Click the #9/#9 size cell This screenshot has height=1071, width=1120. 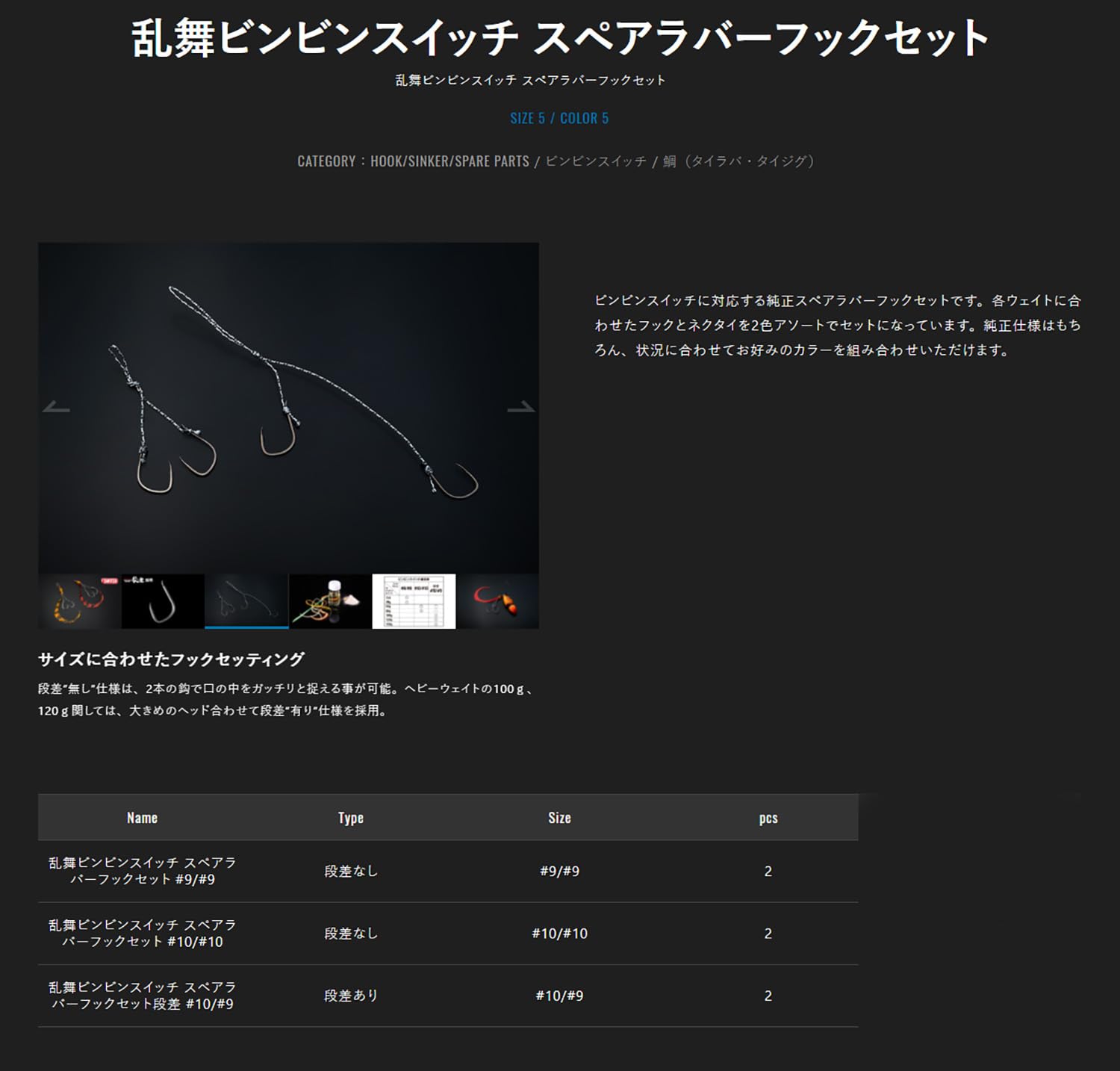pyautogui.click(x=559, y=871)
